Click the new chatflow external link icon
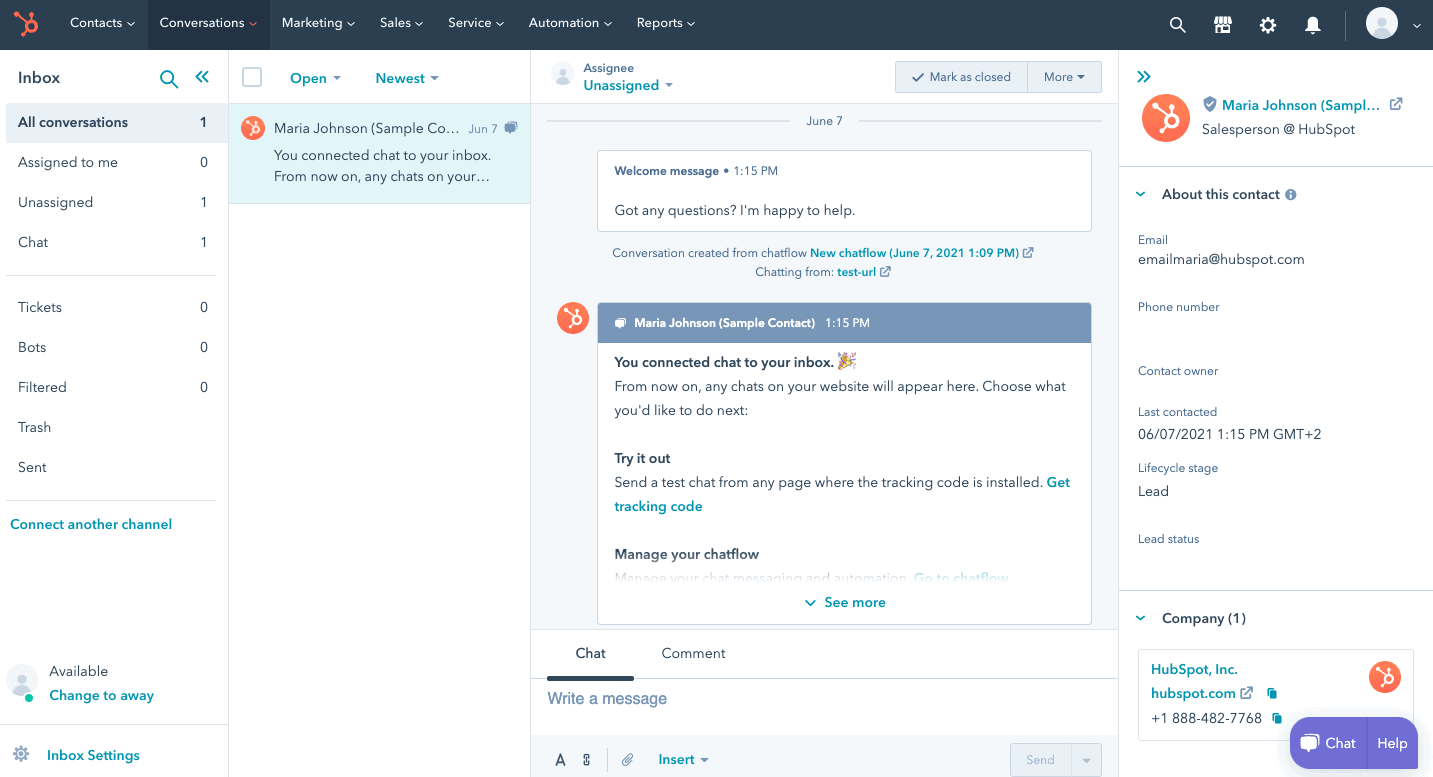This screenshot has width=1433, height=777. [x=1029, y=253]
